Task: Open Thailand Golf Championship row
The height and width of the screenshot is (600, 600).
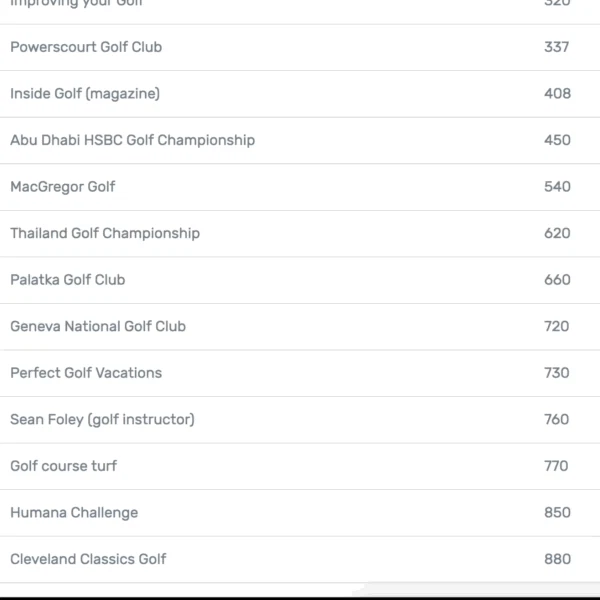Action: click(x=105, y=233)
